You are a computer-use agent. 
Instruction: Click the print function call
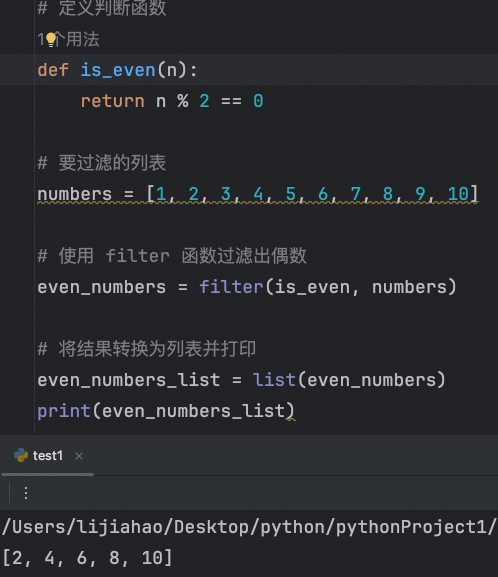[x=64, y=411]
